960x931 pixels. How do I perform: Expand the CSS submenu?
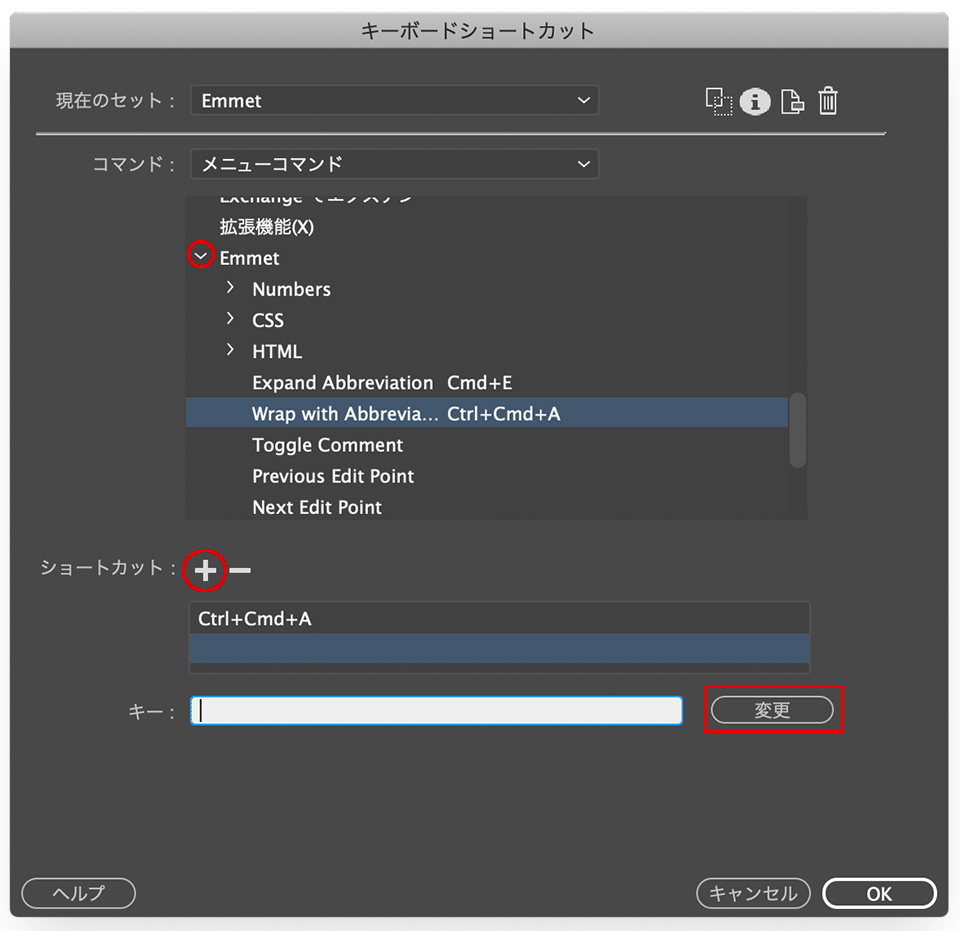231,319
